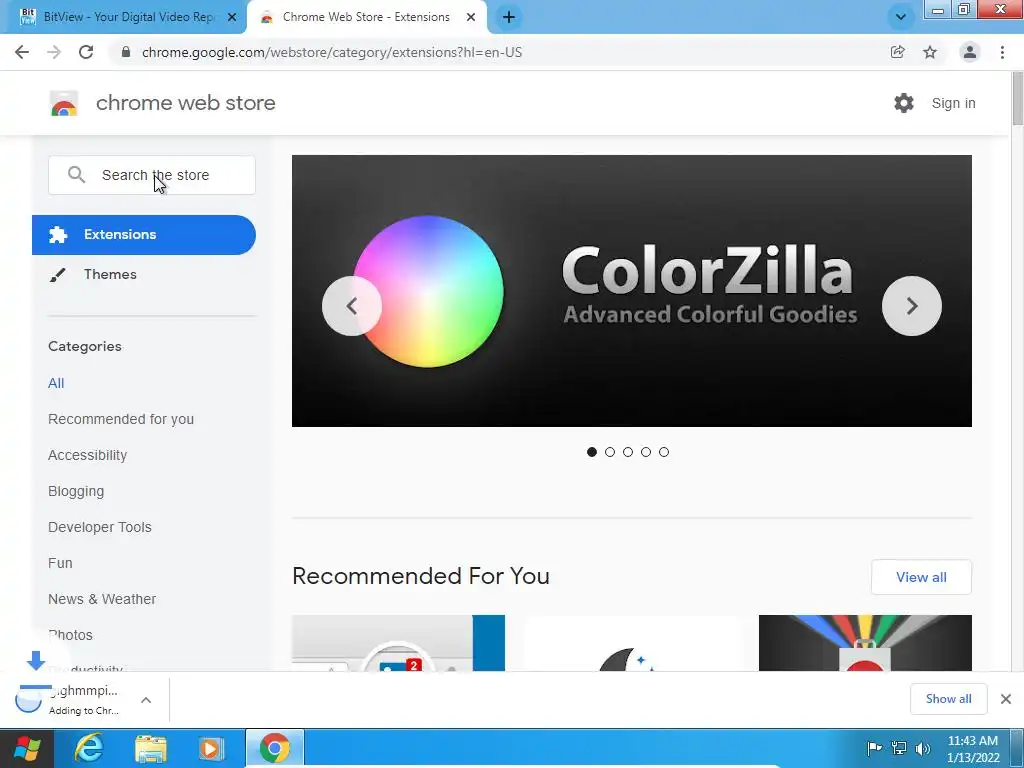Launch Internet Explorer from taskbar
Screen dimensions: 1024x768
click(89, 748)
